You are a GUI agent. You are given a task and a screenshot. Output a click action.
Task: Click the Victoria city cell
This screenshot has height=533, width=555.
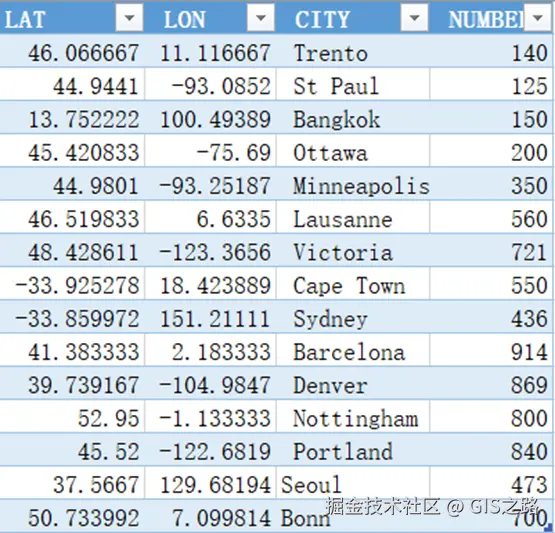[x=353, y=250]
